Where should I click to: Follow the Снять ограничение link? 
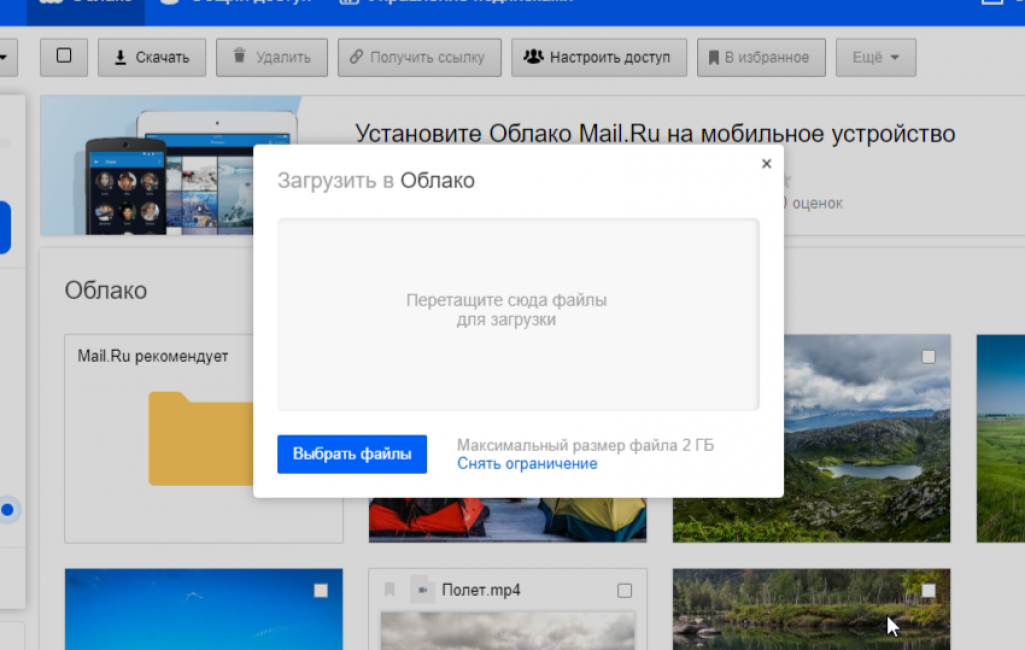point(527,464)
